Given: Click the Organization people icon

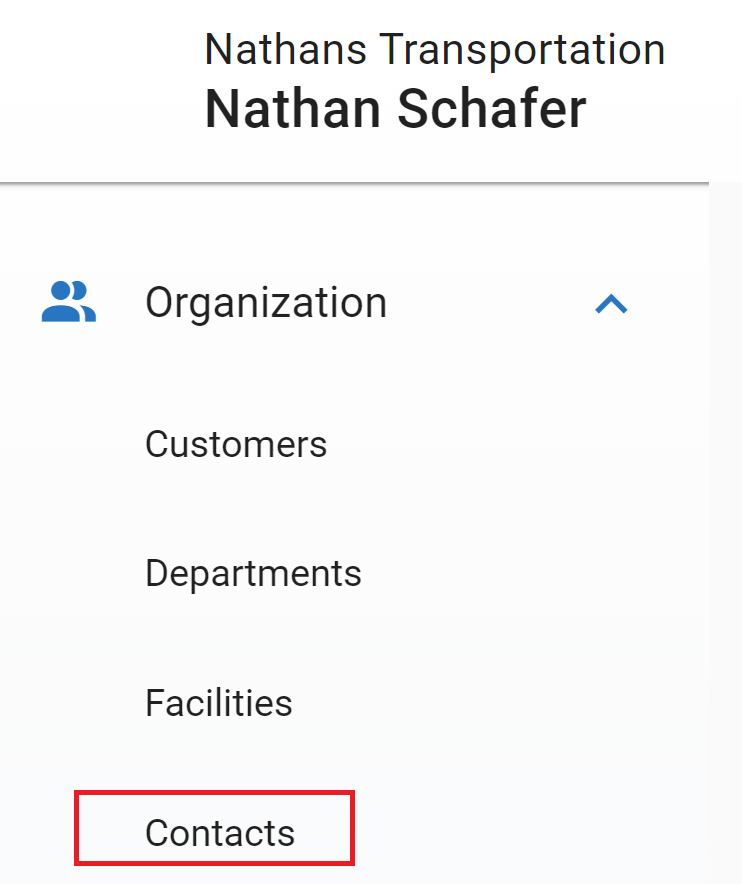Looking at the screenshot, I should [69, 302].
